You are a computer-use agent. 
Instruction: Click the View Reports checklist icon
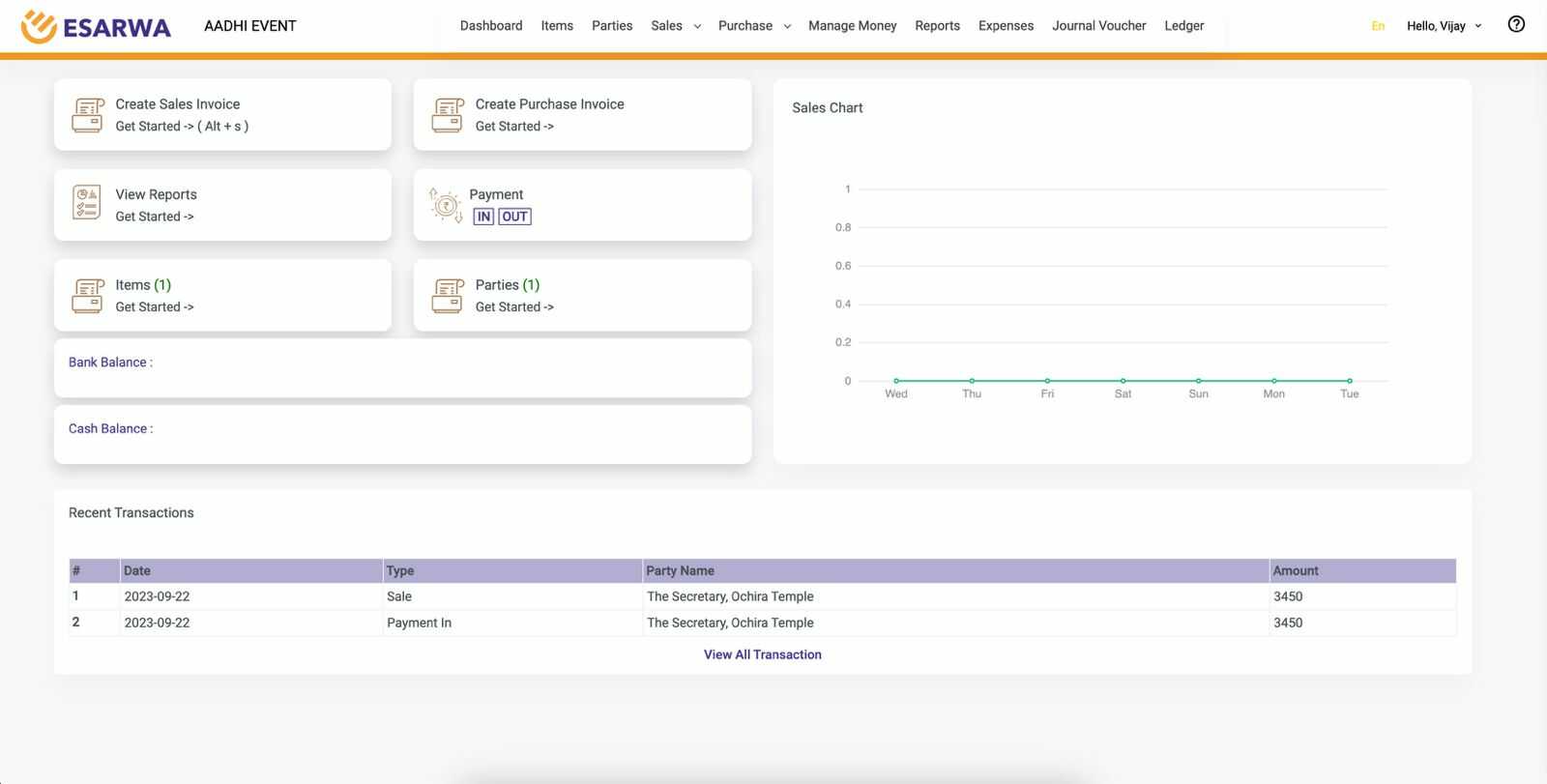(87, 203)
